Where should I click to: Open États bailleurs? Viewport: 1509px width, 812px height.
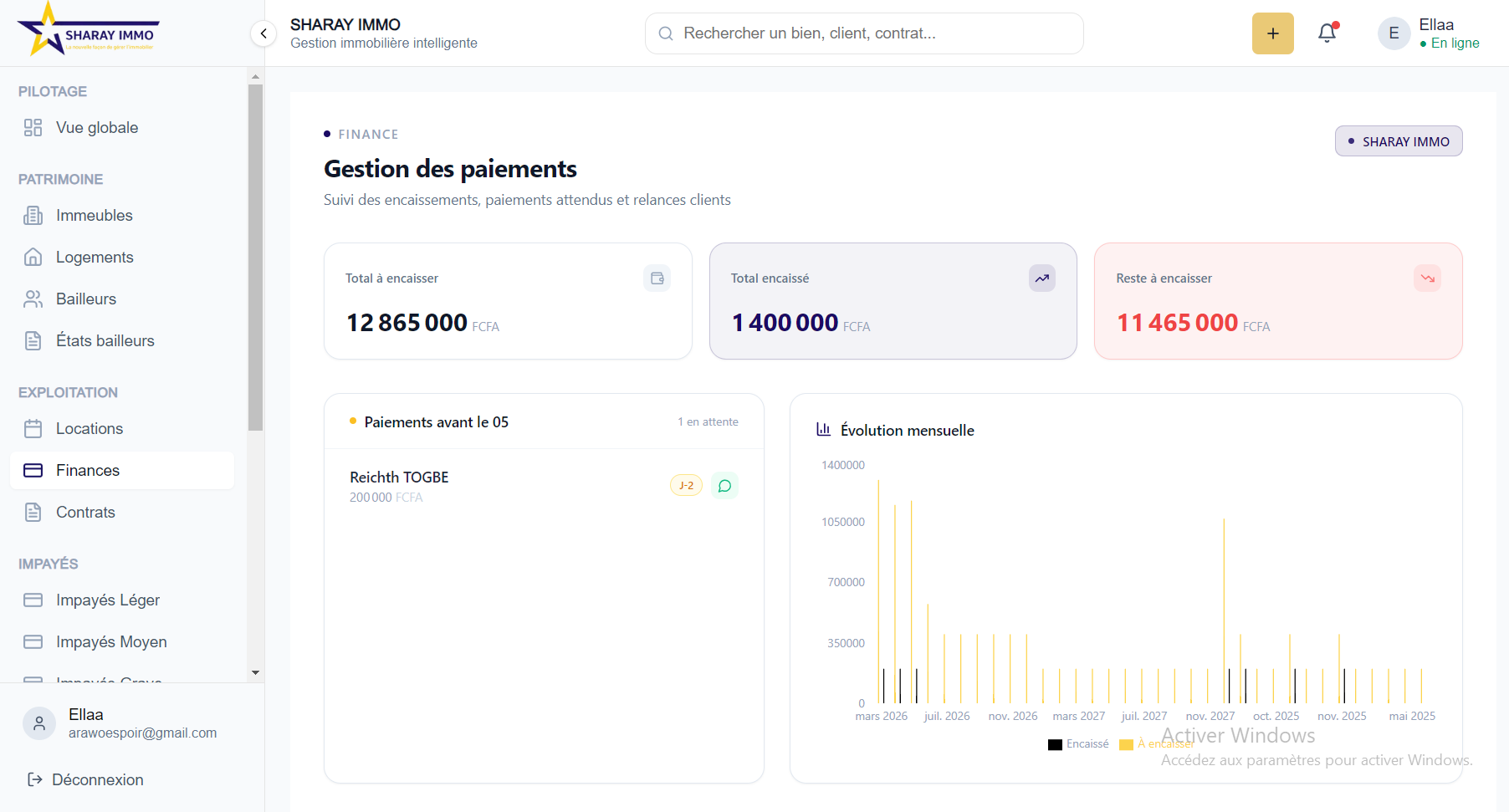105,341
